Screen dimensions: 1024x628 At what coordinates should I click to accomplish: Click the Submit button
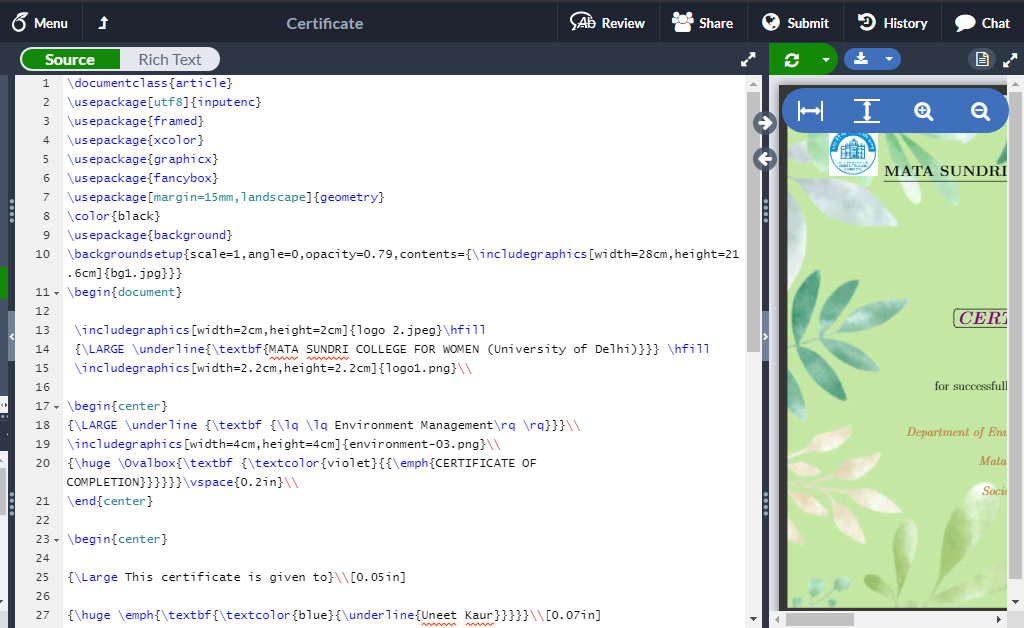(795, 23)
